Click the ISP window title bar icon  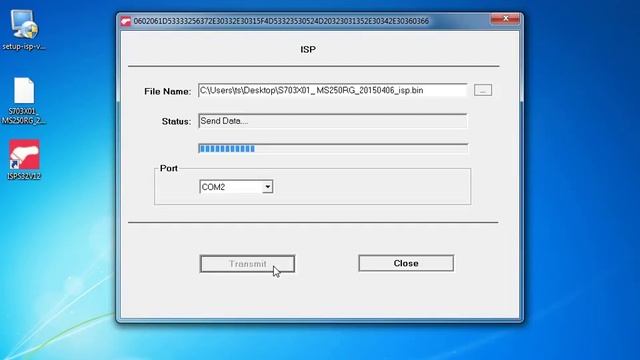126,21
